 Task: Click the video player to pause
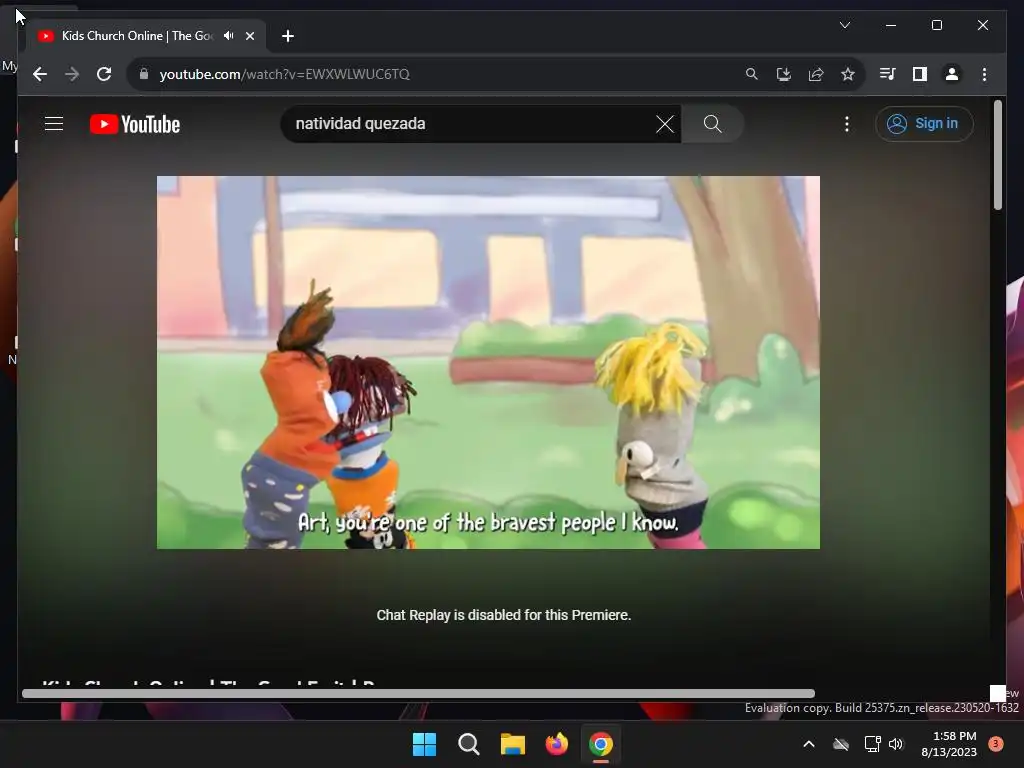[488, 362]
